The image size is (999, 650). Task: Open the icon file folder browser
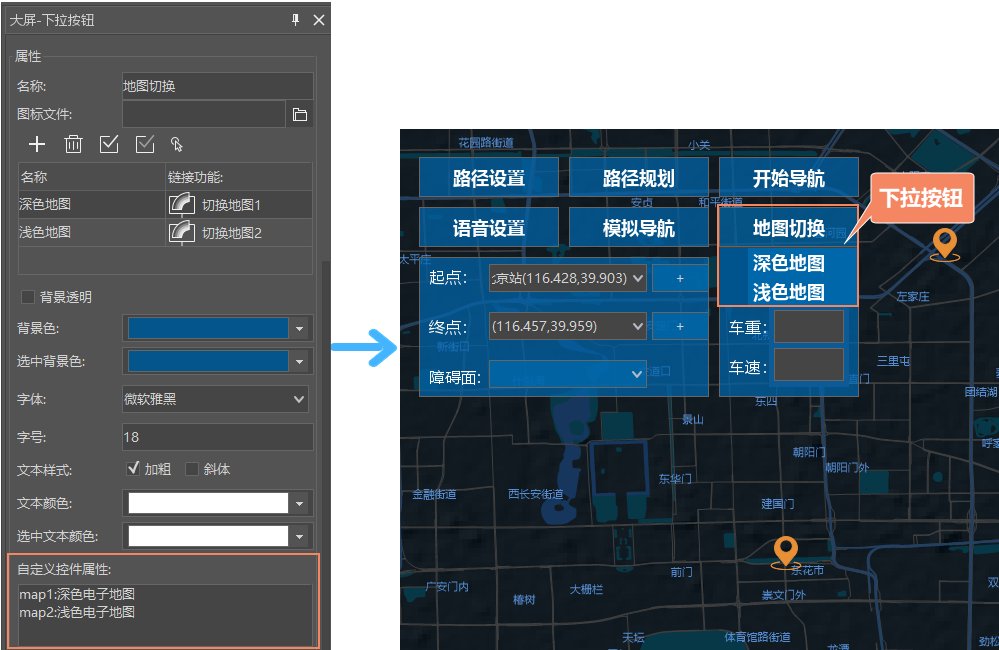pos(300,115)
